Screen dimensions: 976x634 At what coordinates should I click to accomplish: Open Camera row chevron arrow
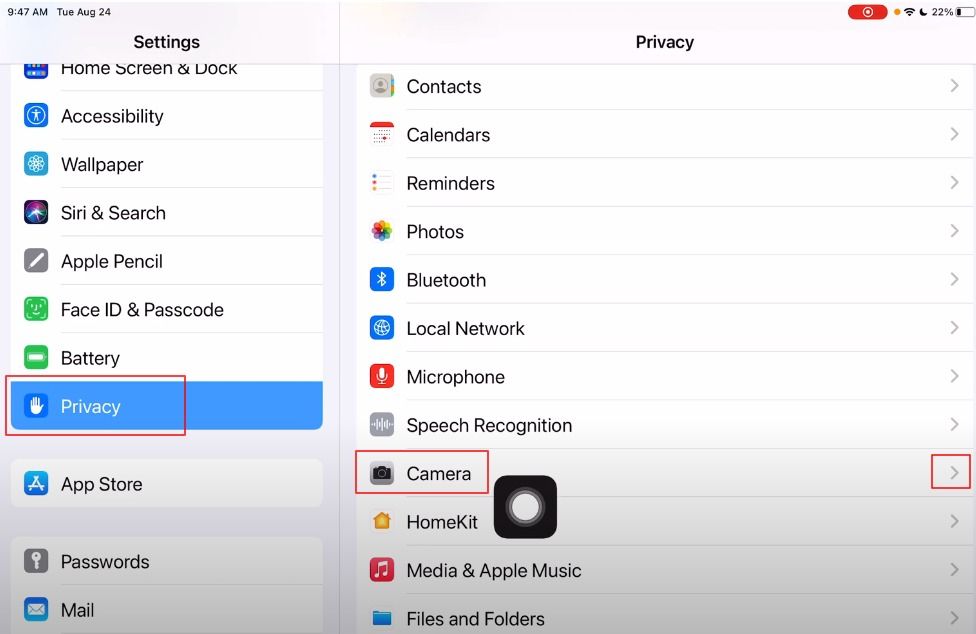pos(954,473)
